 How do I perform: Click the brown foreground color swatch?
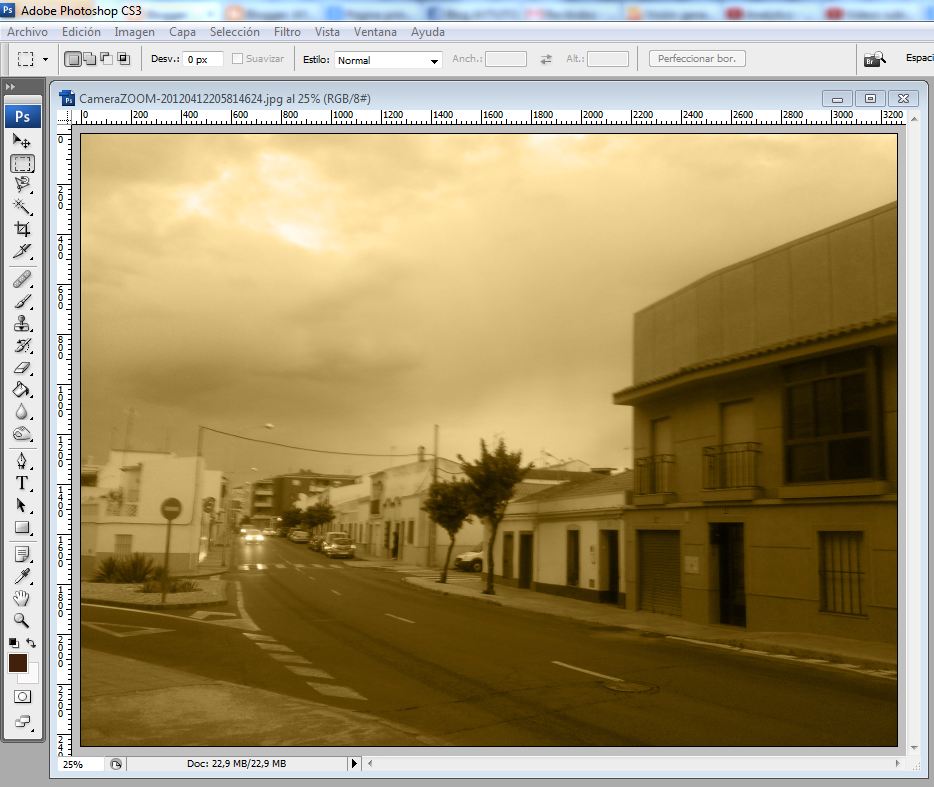click(17, 661)
